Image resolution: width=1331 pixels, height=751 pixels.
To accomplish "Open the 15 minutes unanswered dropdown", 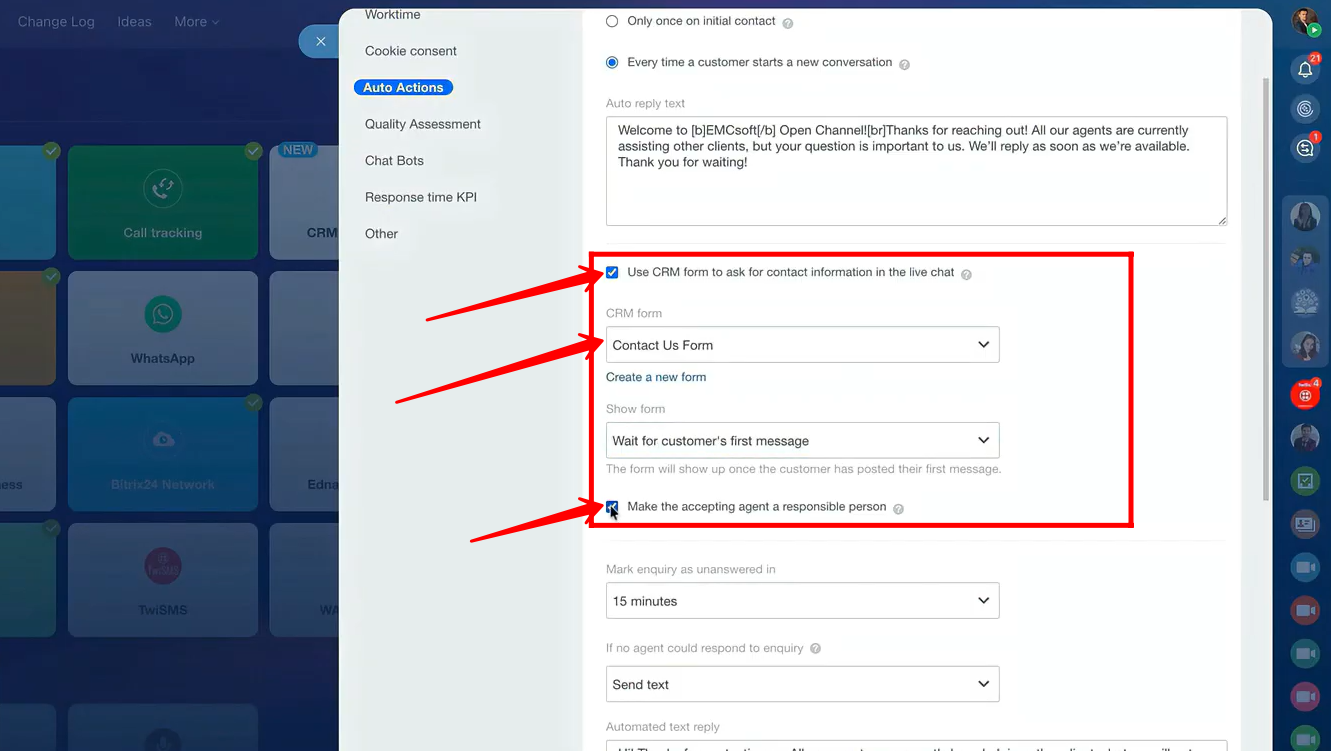I will tap(802, 601).
